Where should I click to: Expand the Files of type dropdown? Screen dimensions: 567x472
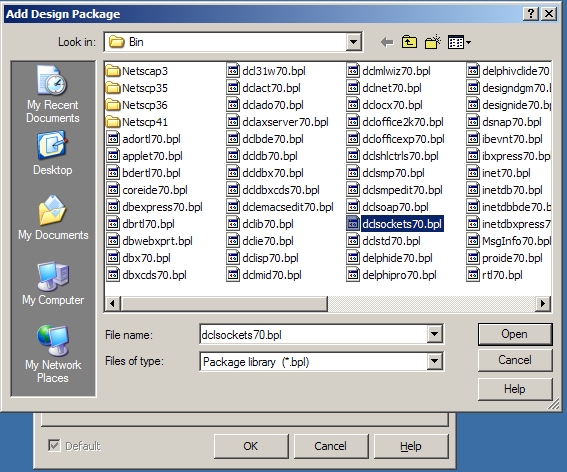pyautogui.click(x=435, y=361)
